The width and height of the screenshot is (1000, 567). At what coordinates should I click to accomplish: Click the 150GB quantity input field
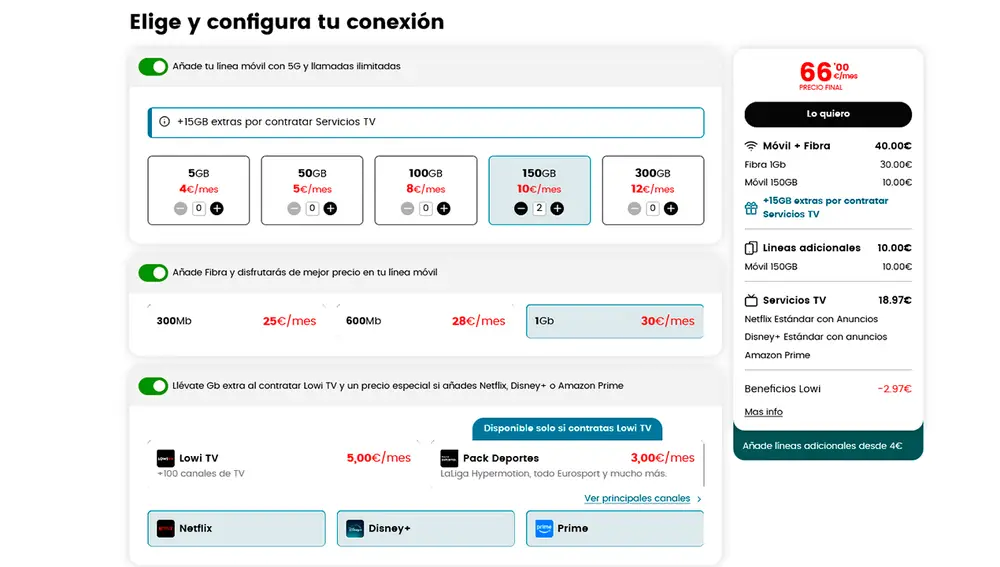coord(539,208)
